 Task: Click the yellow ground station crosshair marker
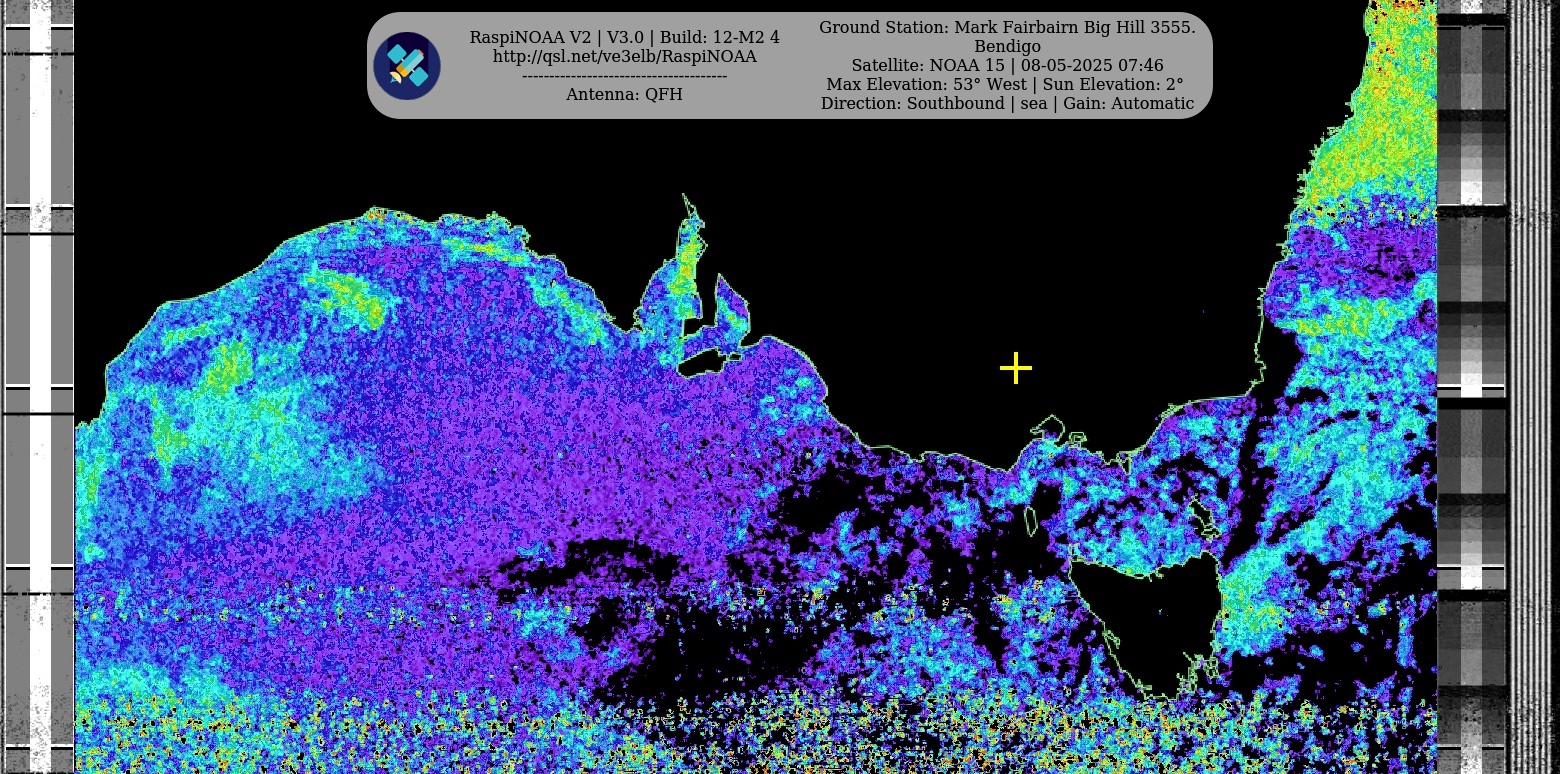point(1015,368)
